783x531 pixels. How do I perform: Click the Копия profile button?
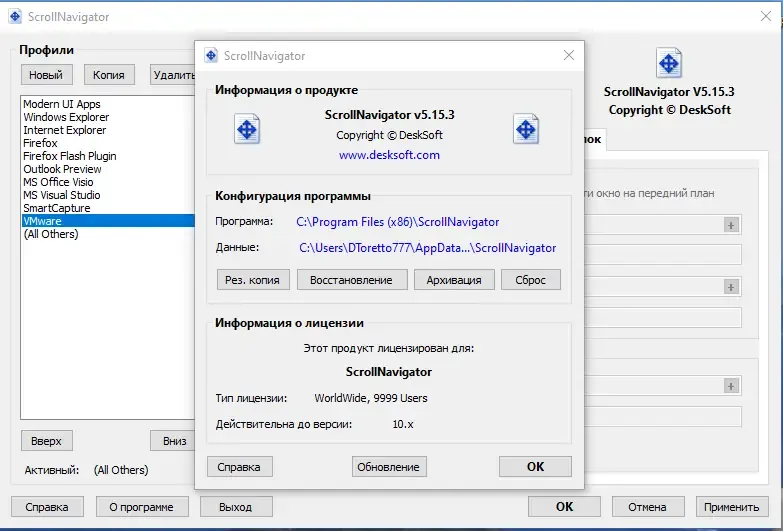pos(109,75)
